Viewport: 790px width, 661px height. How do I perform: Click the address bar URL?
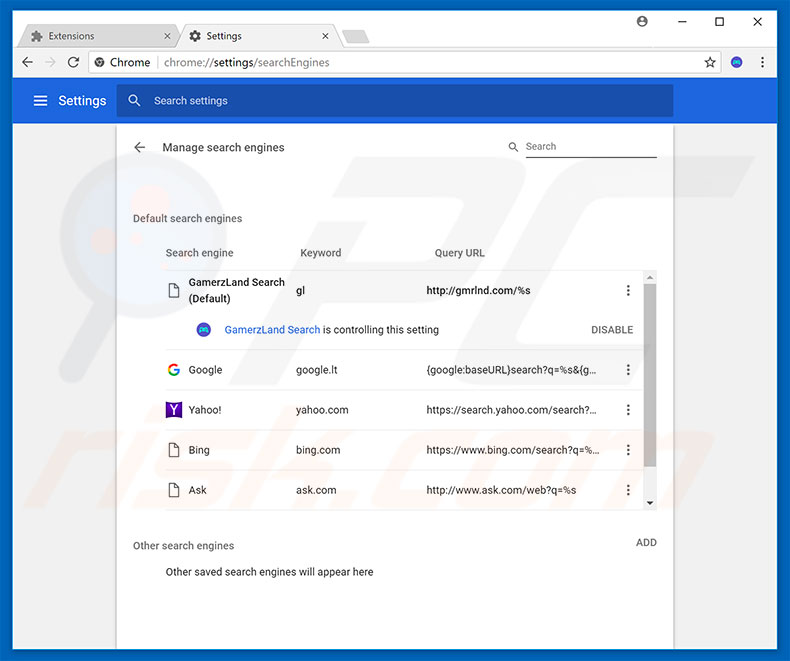tap(247, 62)
